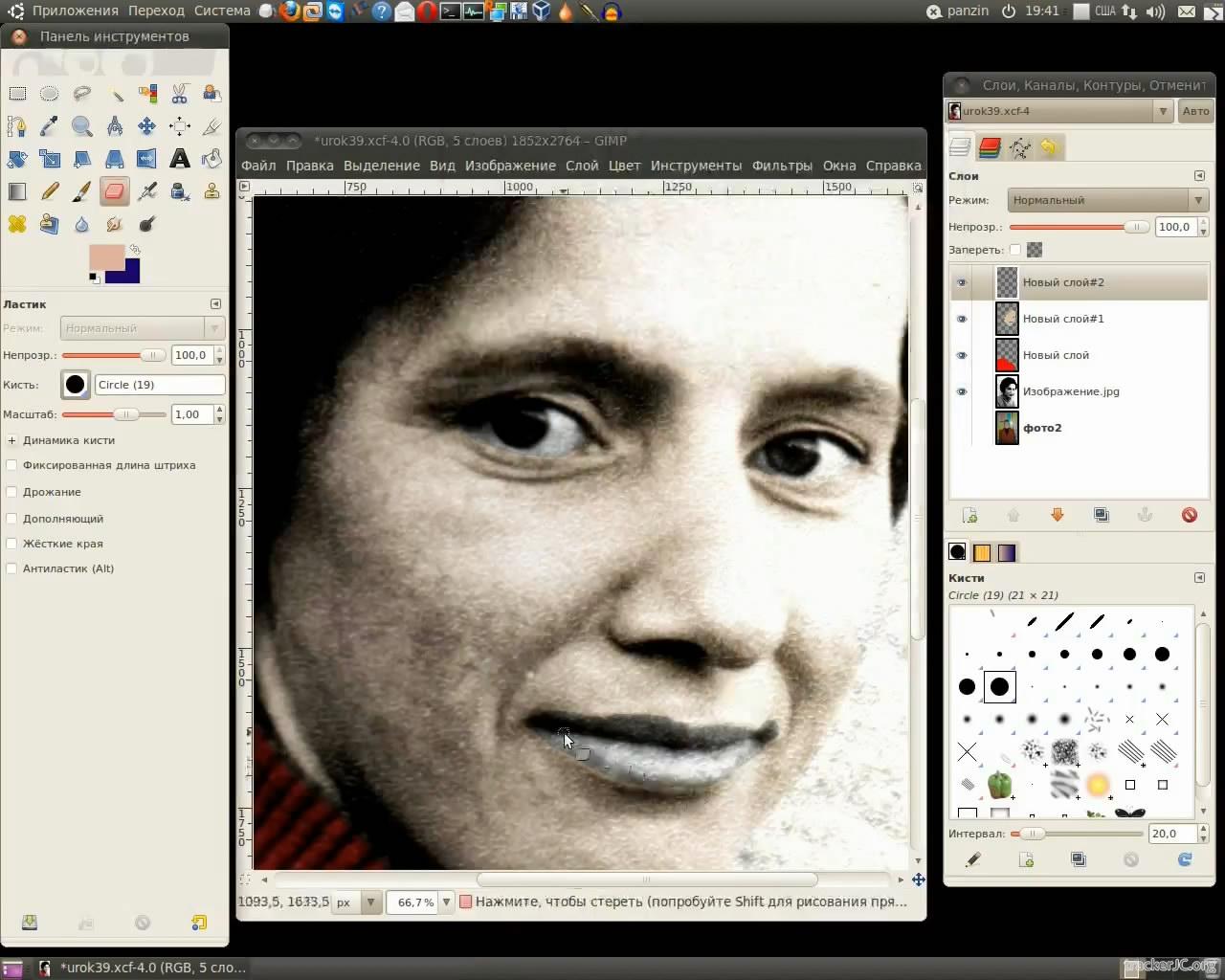Screen dimensions: 1225x980
Task: Open the Фильтры menu
Action: 781,166
